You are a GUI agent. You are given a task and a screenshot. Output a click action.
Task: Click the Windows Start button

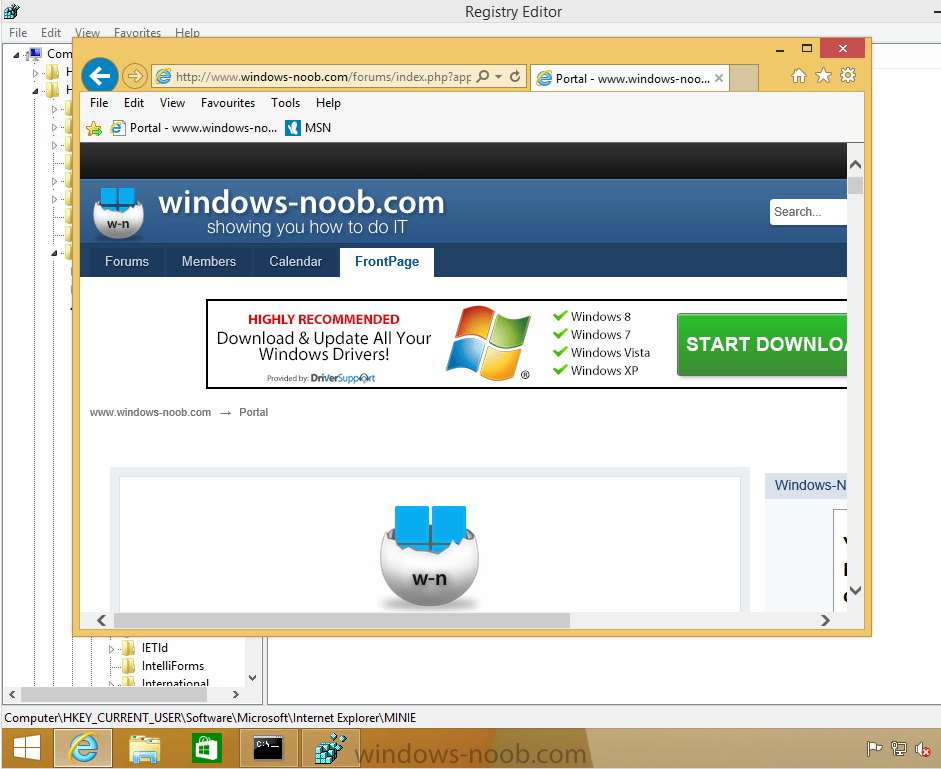(26, 749)
